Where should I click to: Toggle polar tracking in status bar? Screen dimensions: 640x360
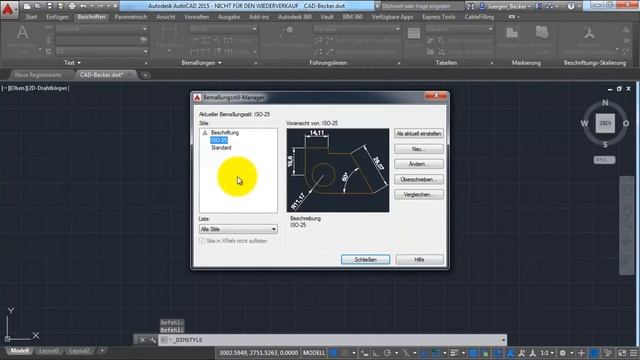point(387,353)
